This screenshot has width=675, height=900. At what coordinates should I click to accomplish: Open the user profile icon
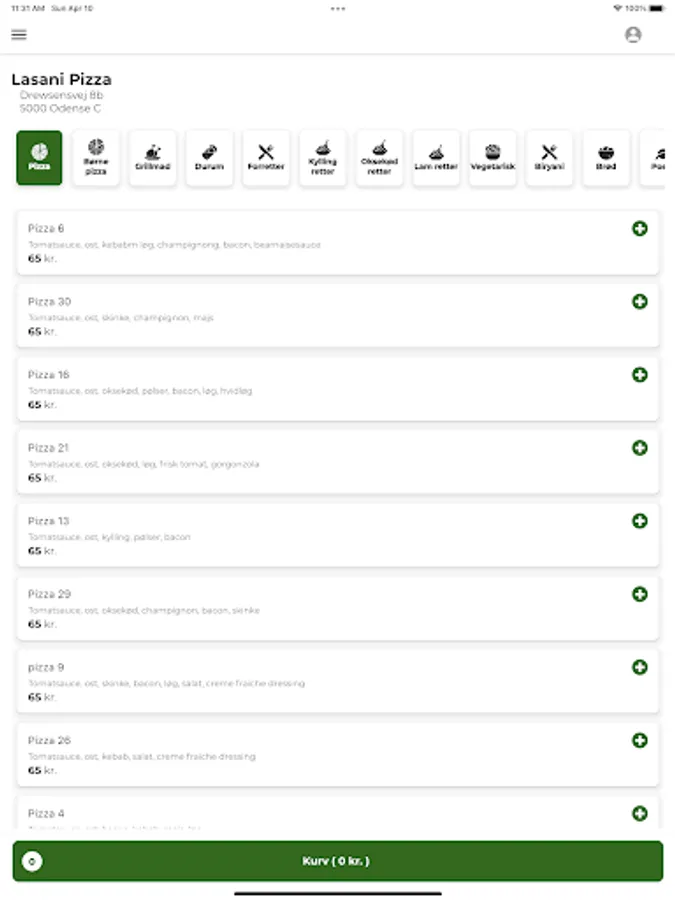click(632, 35)
